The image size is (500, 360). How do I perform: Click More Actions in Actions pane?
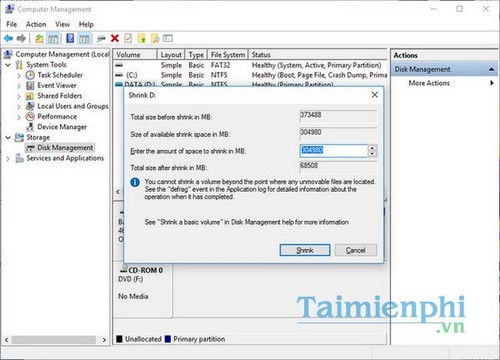tap(429, 83)
